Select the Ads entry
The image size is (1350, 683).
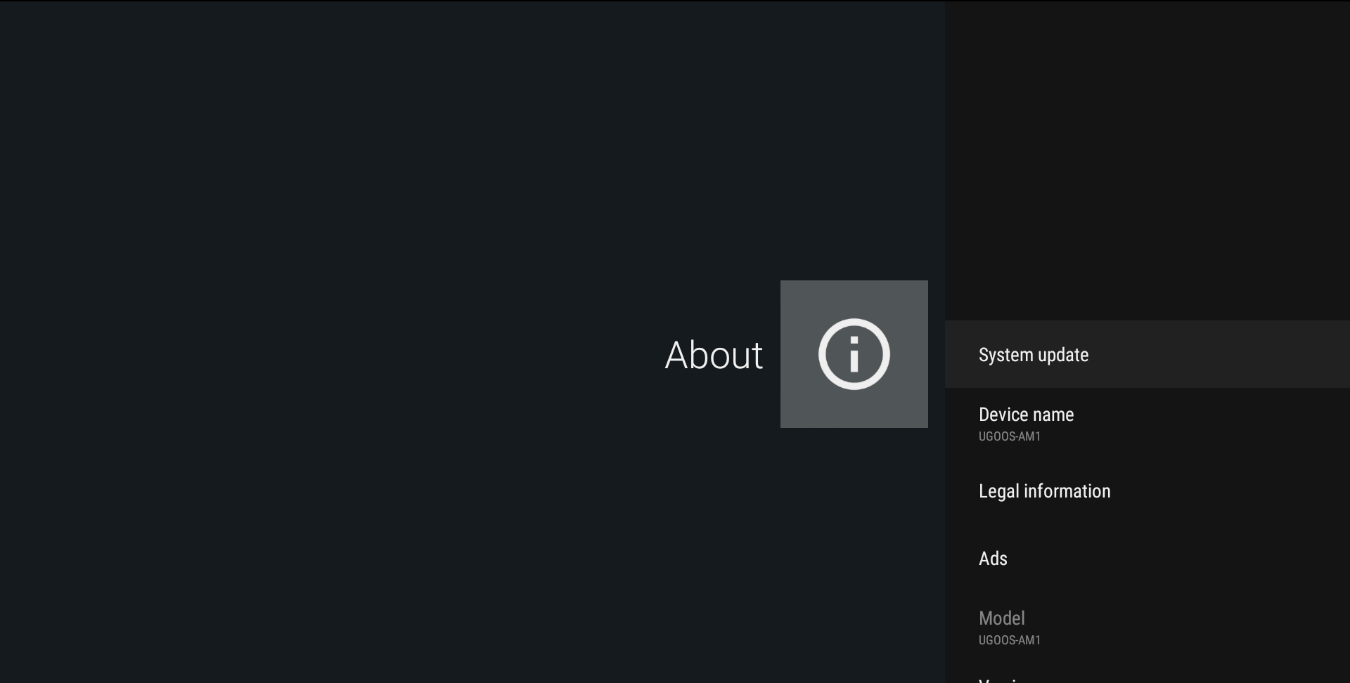click(1147, 559)
